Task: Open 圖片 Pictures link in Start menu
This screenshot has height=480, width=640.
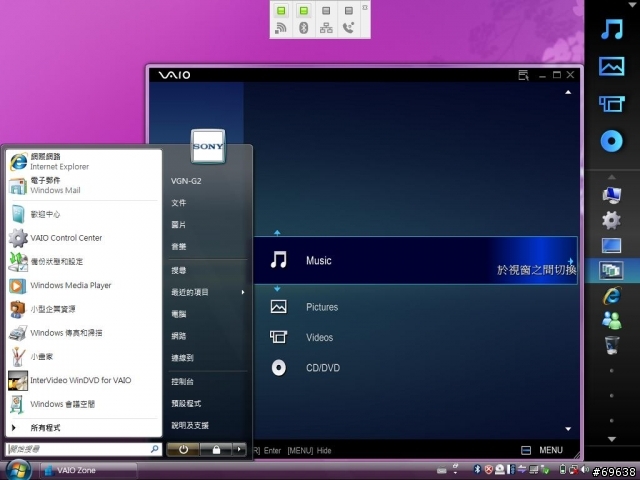Action: [x=178, y=224]
